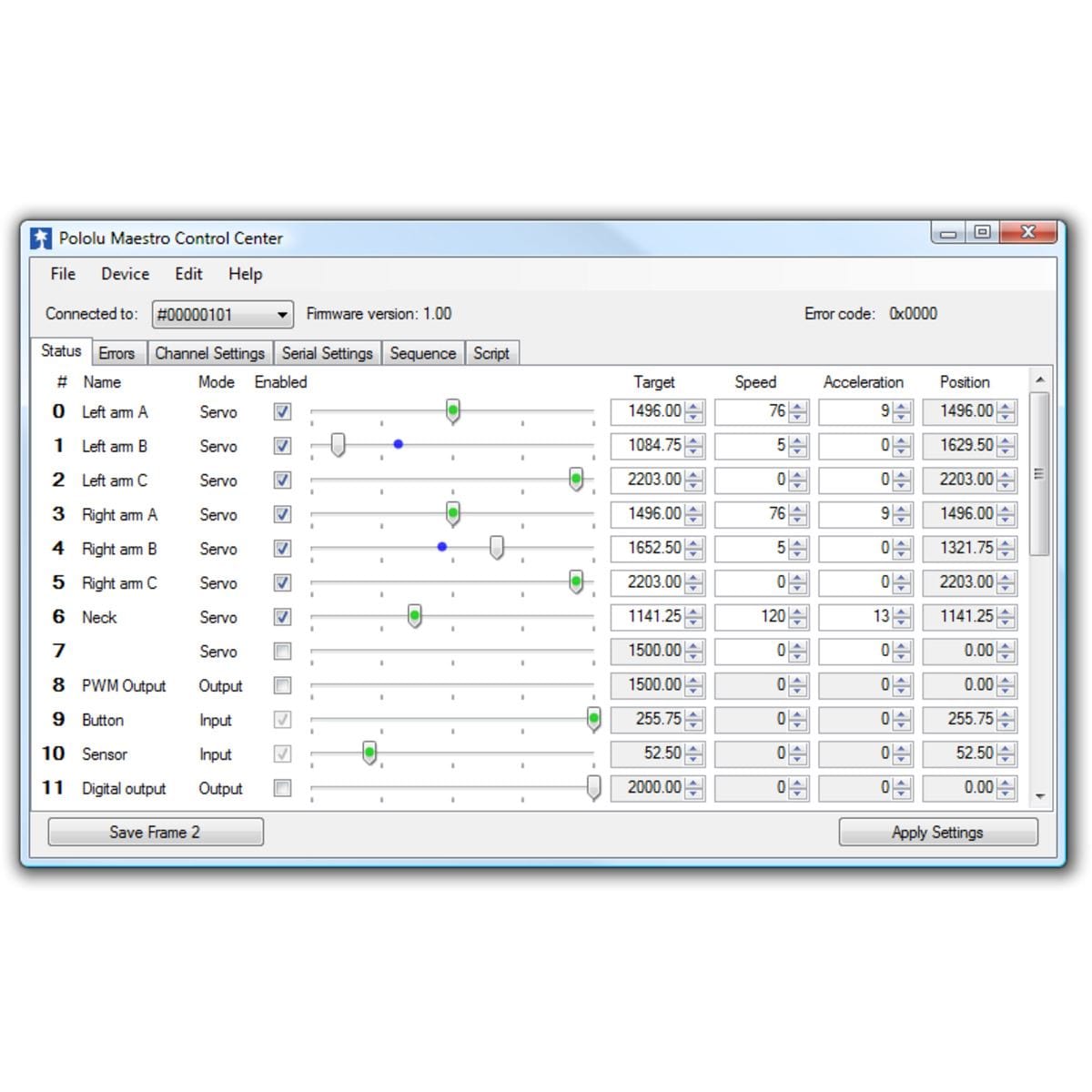Image resolution: width=1092 pixels, height=1092 pixels.
Task: Enable channel 7 servo checkbox
Action: 283,652
